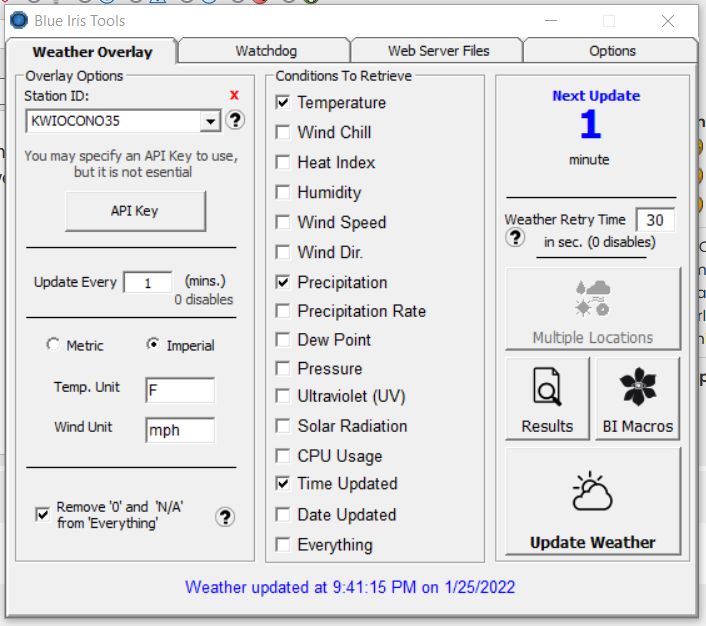The width and height of the screenshot is (706, 626).
Task: Enable the Date Updated checkbox
Action: (282, 514)
